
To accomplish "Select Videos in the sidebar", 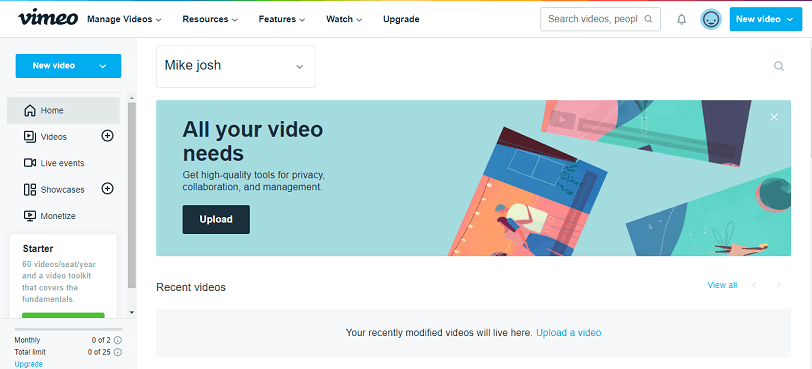I will pyautogui.click(x=54, y=137).
